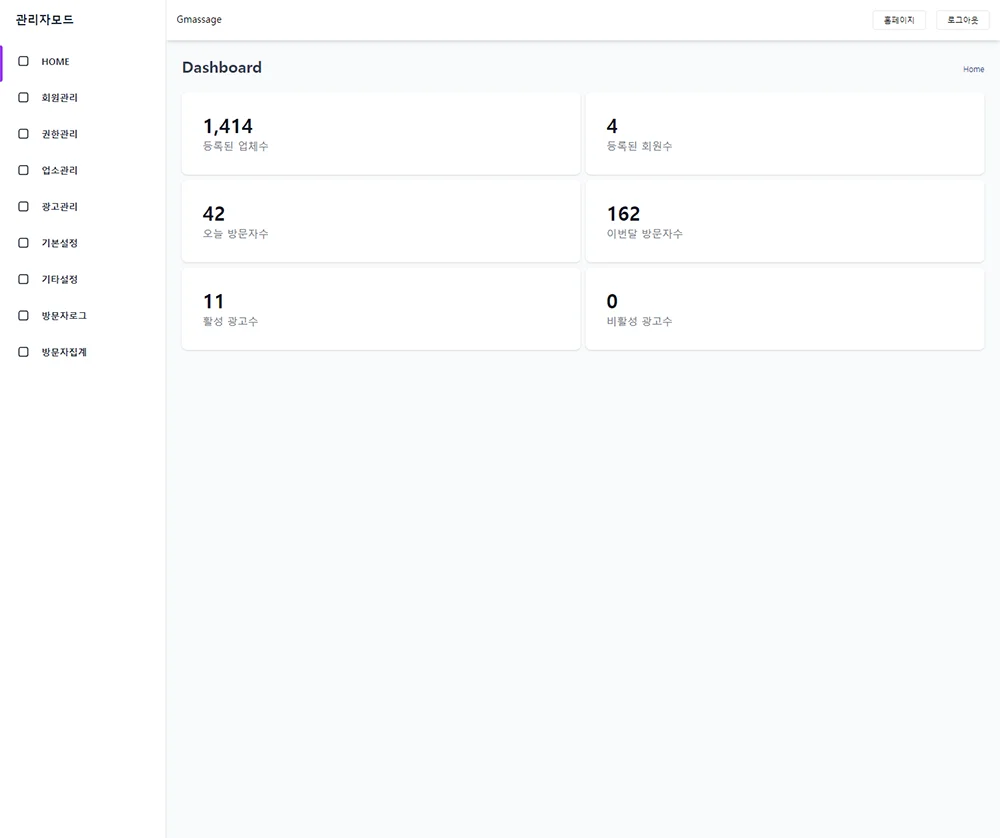This screenshot has height=838, width=1000.
Task: Go to HOME in the sidebar menu
Action: point(55,62)
